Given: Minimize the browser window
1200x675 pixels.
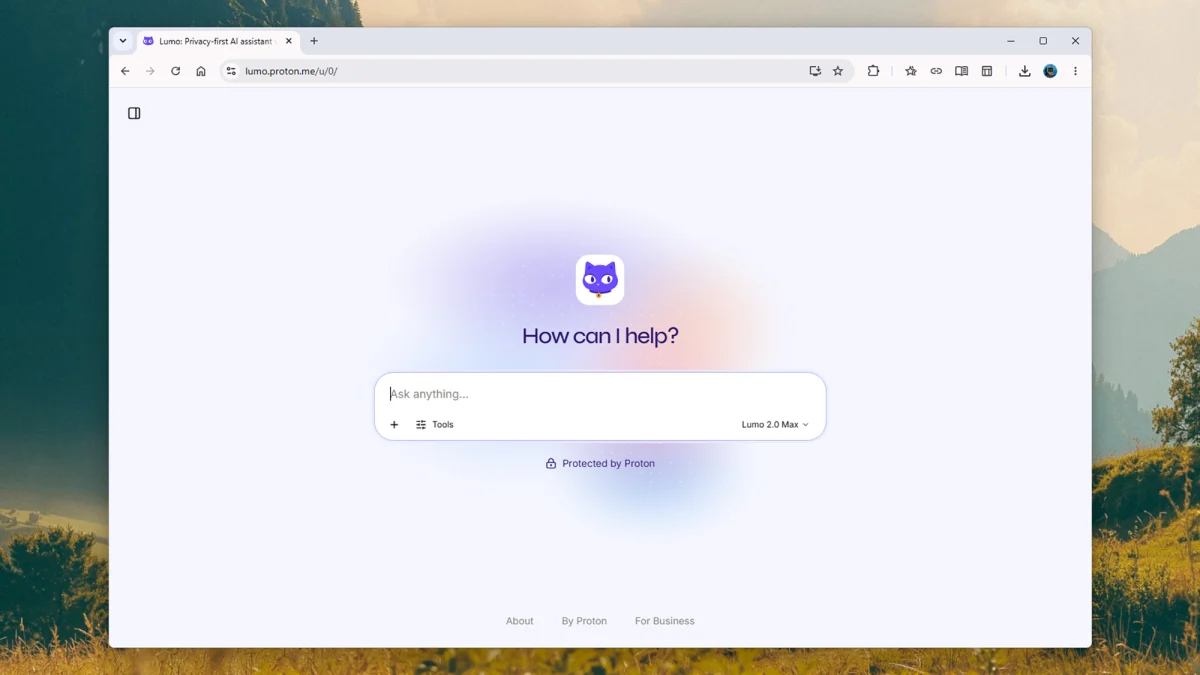Looking at the screenshot, I should point(1011,41).
